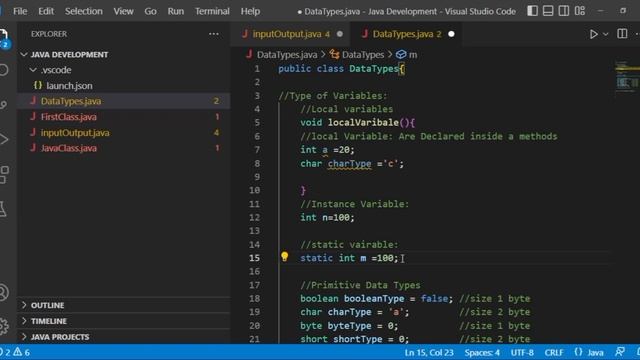Open FirstClass.java in Explorer
This screenshot has height=360, width=640.
coord(123,117)
